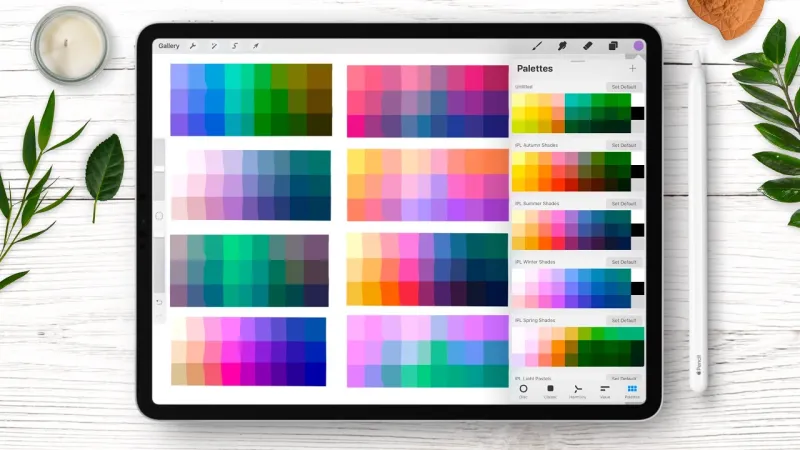Screen dimensions: 800x450
Task: Activate the Selection S-shaped tool
Action: click(x=235, y=46)
